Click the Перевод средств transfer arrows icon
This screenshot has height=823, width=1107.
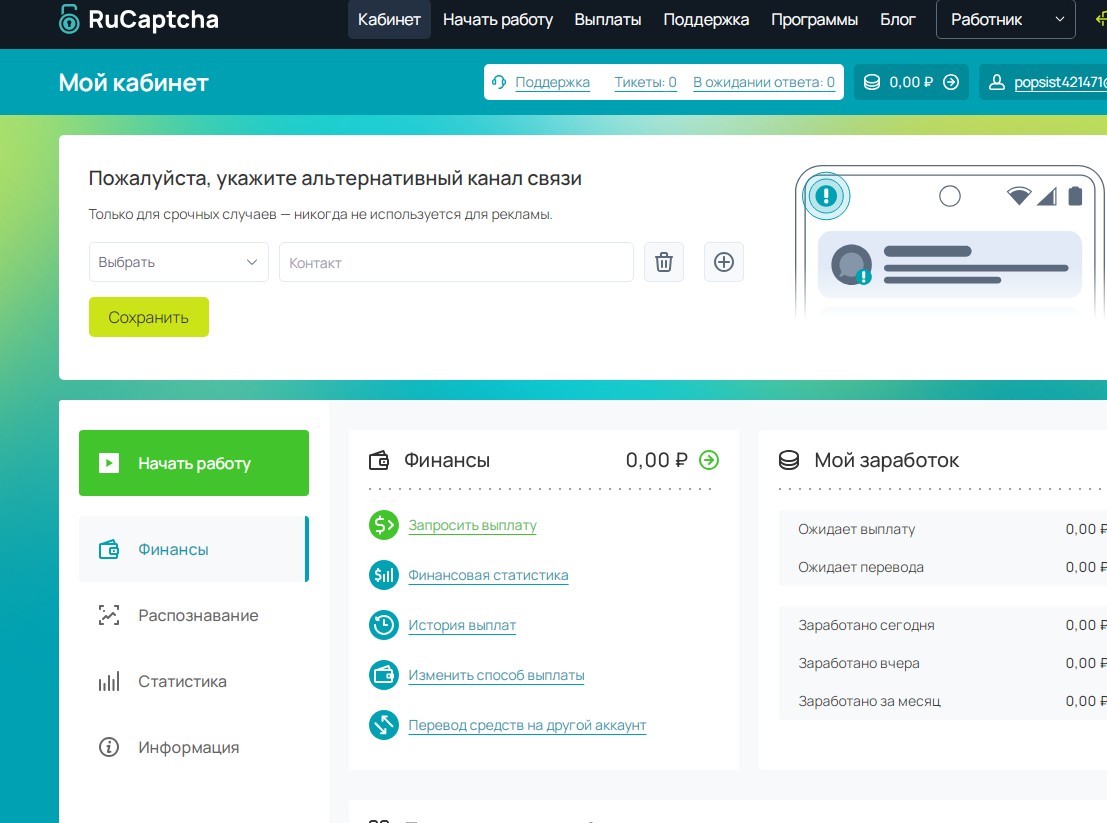click(384, 725)
